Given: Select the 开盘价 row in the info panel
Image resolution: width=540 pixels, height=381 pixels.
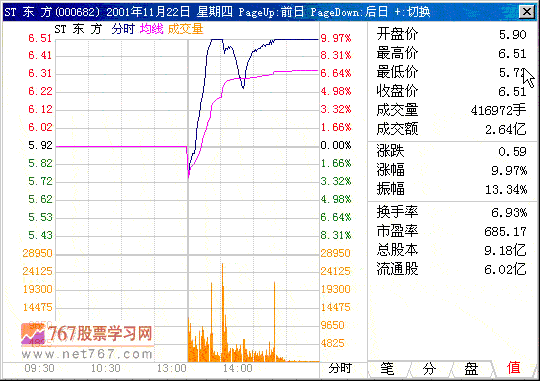Looking at the screenshot, I should [x=451, y=34].
